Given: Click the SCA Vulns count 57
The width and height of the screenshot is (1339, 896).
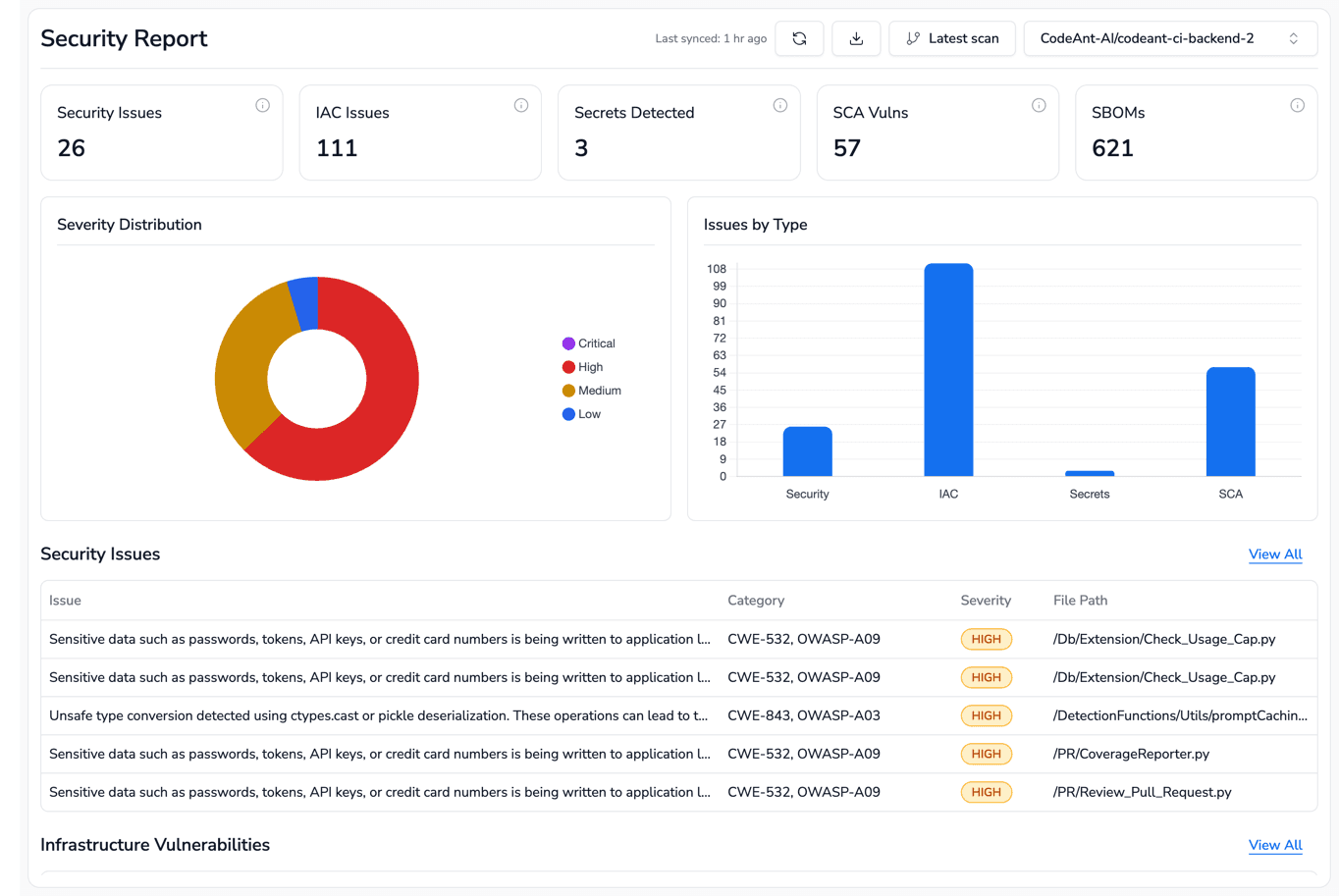Looking at the screenshot, I should [847, 148].
